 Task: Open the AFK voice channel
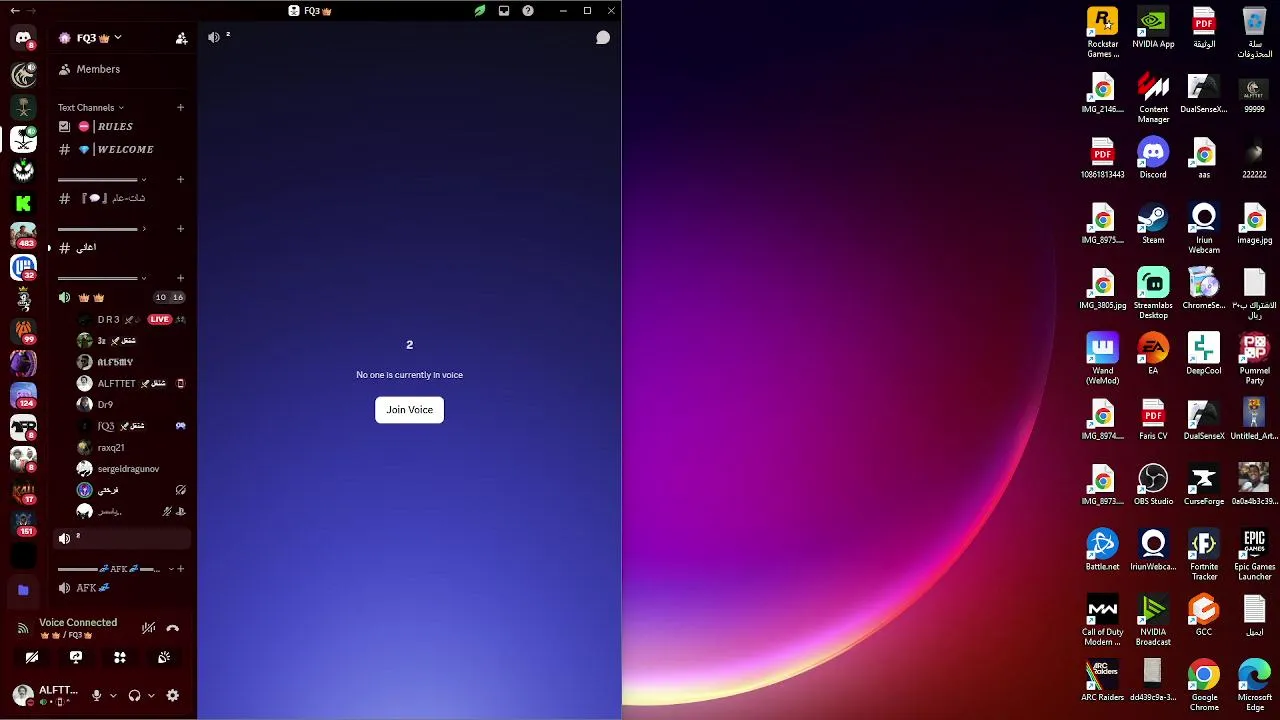120,588
